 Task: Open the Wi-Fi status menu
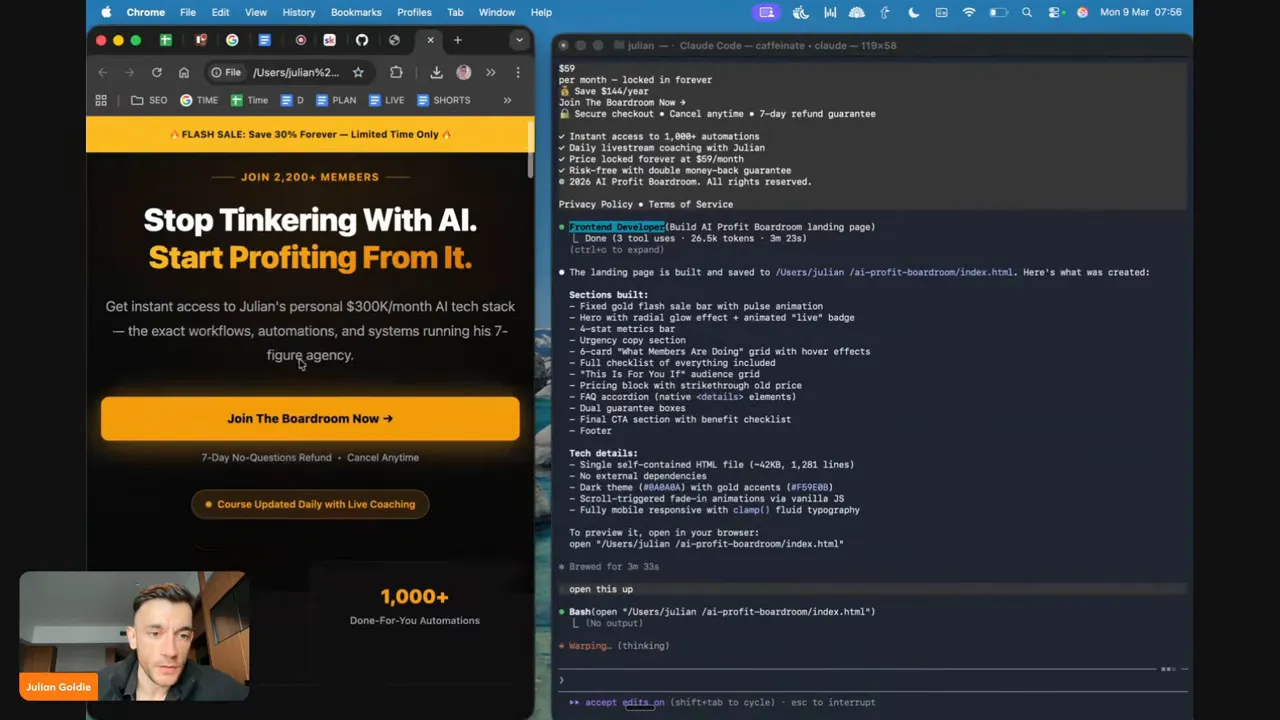969,12
